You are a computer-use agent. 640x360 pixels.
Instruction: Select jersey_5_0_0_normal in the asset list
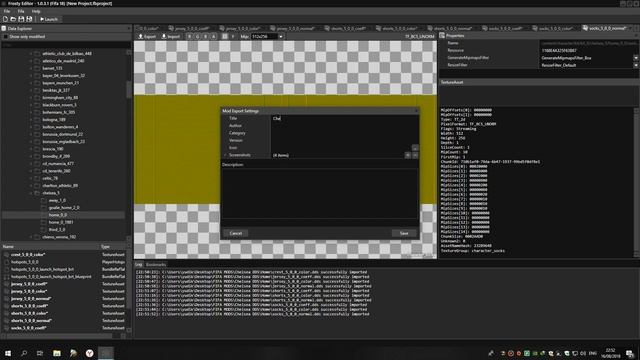pos(31,299)
